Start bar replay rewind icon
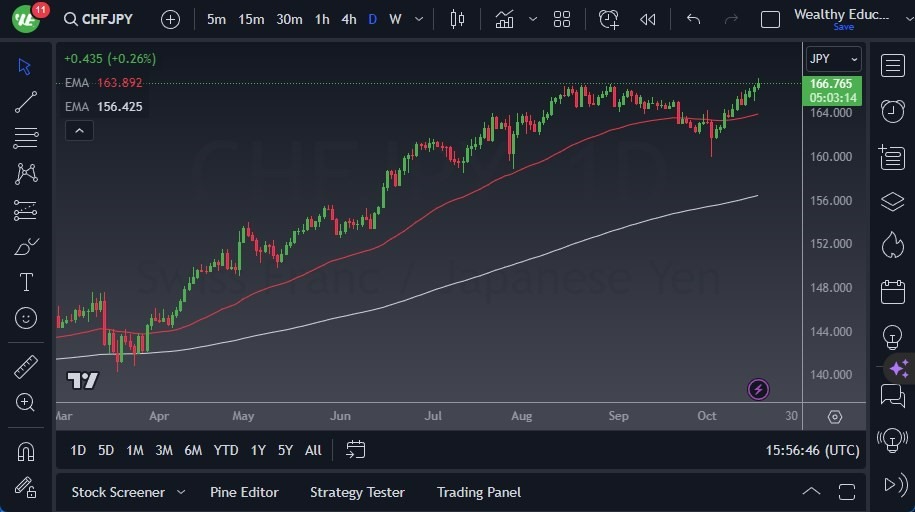Viewport: 915px width, 512px height. 647,19
